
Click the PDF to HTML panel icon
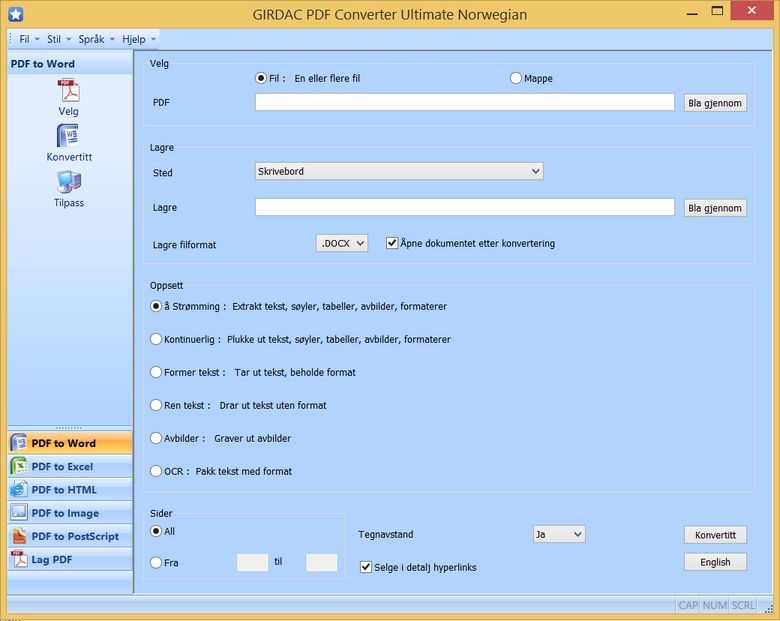[19, 490]
